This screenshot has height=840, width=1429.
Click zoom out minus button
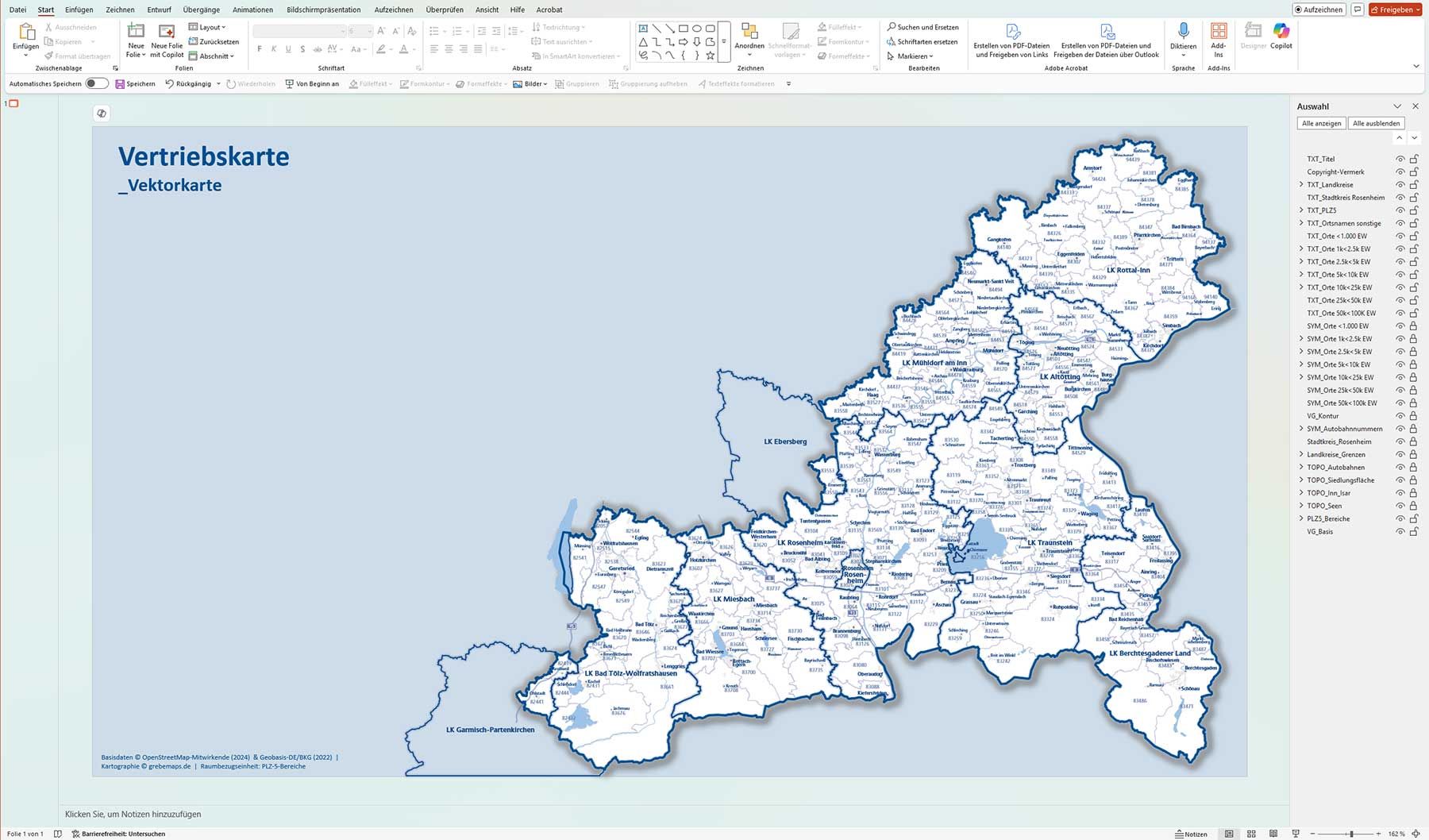(1312, 834)
